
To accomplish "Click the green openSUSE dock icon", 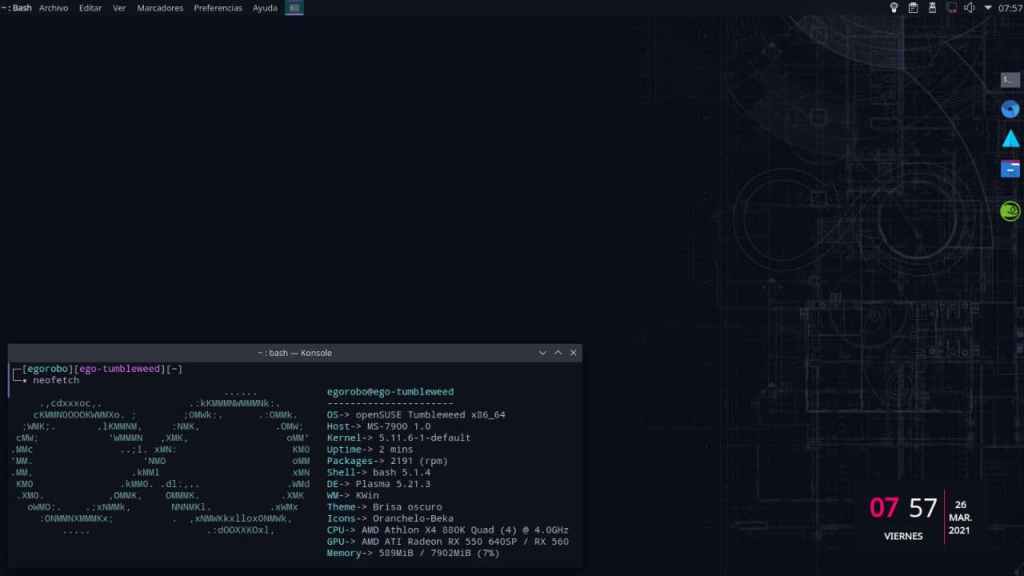I will pyautogui.click(x=1010, y=211).
